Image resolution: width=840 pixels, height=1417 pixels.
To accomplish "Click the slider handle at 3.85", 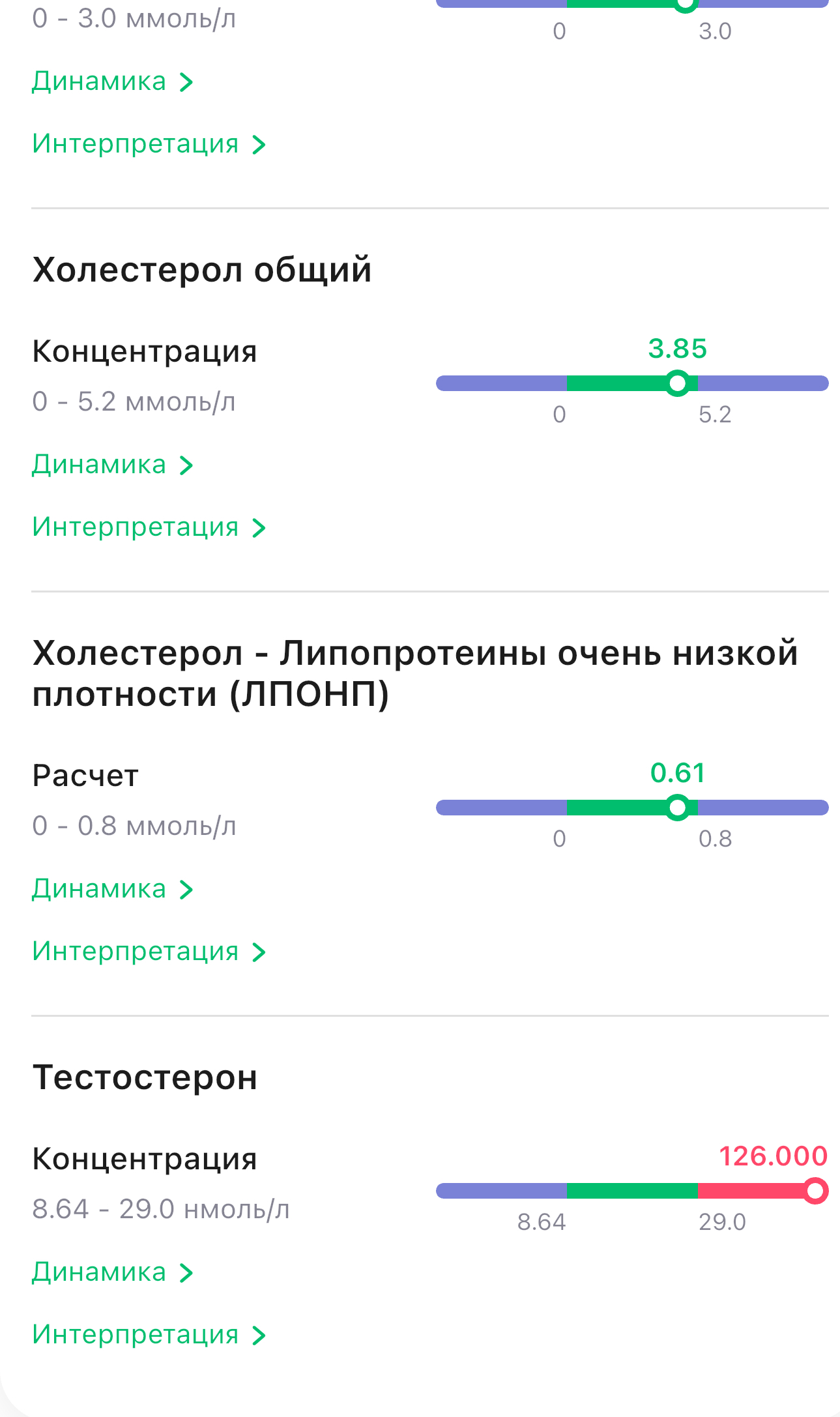I will tap(678, 383).
